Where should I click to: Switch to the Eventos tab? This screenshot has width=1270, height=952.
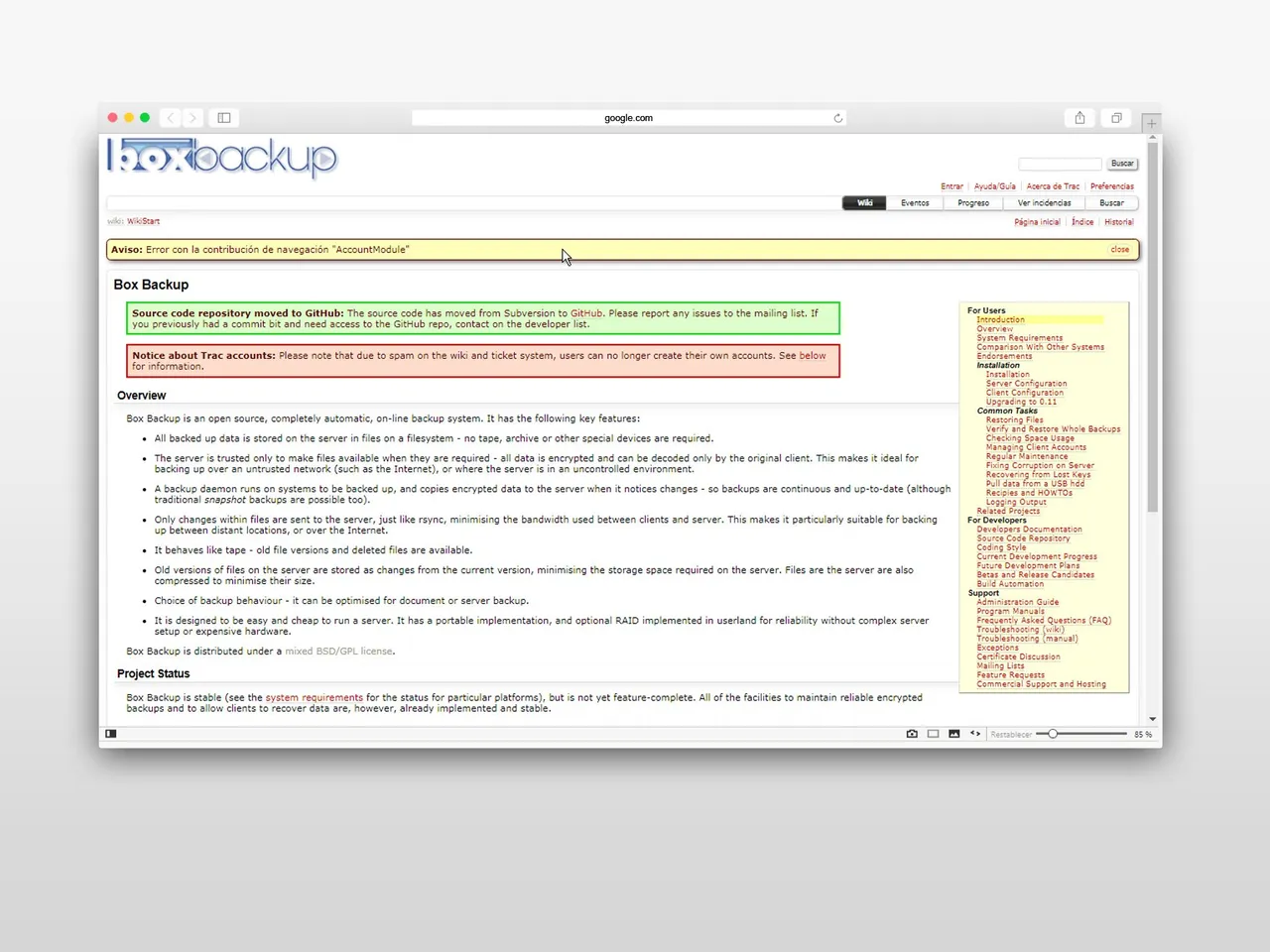click(x=915, y=203)
